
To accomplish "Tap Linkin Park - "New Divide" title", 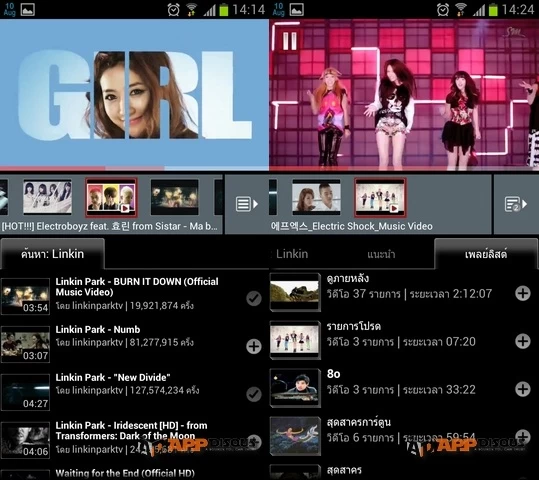I will click(113, 377).
